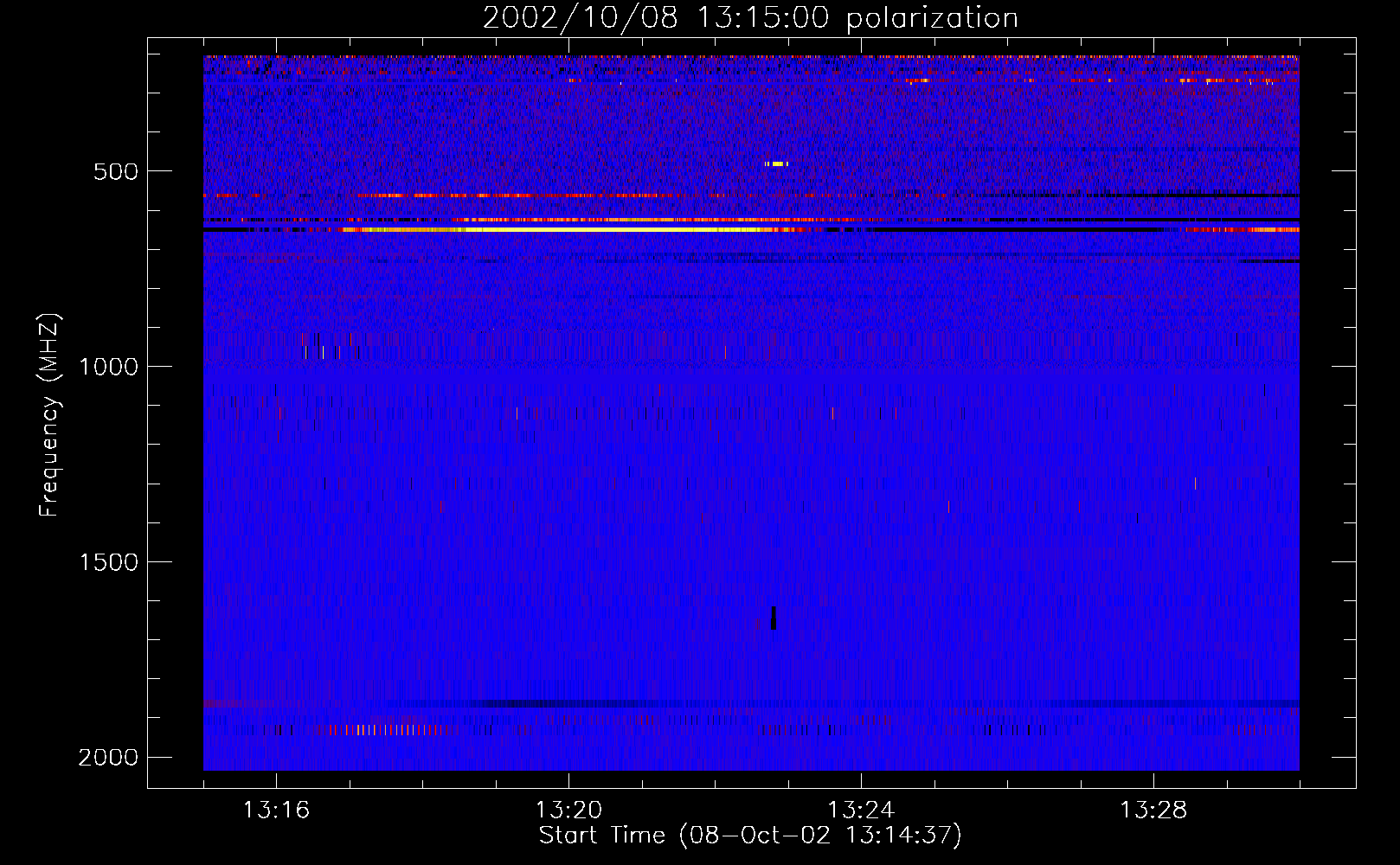Click the 13:28 time tick label
The image size is (1400, 865).
1153,811
